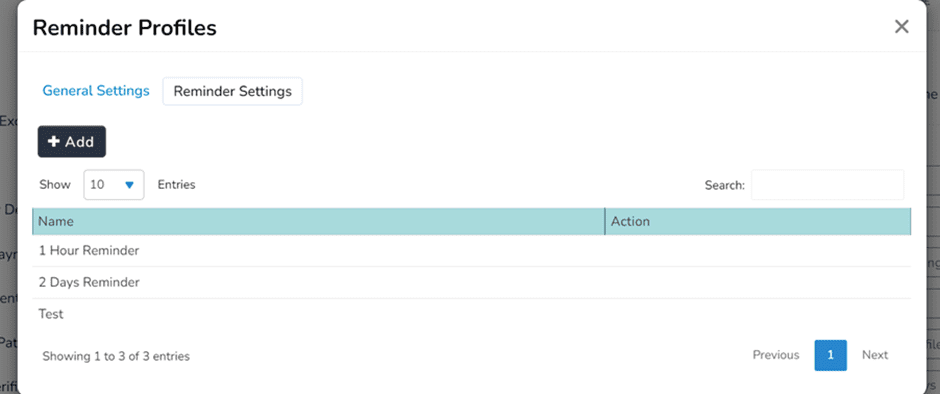
Task: Switch to the General Settings tab
Action: 96,91
